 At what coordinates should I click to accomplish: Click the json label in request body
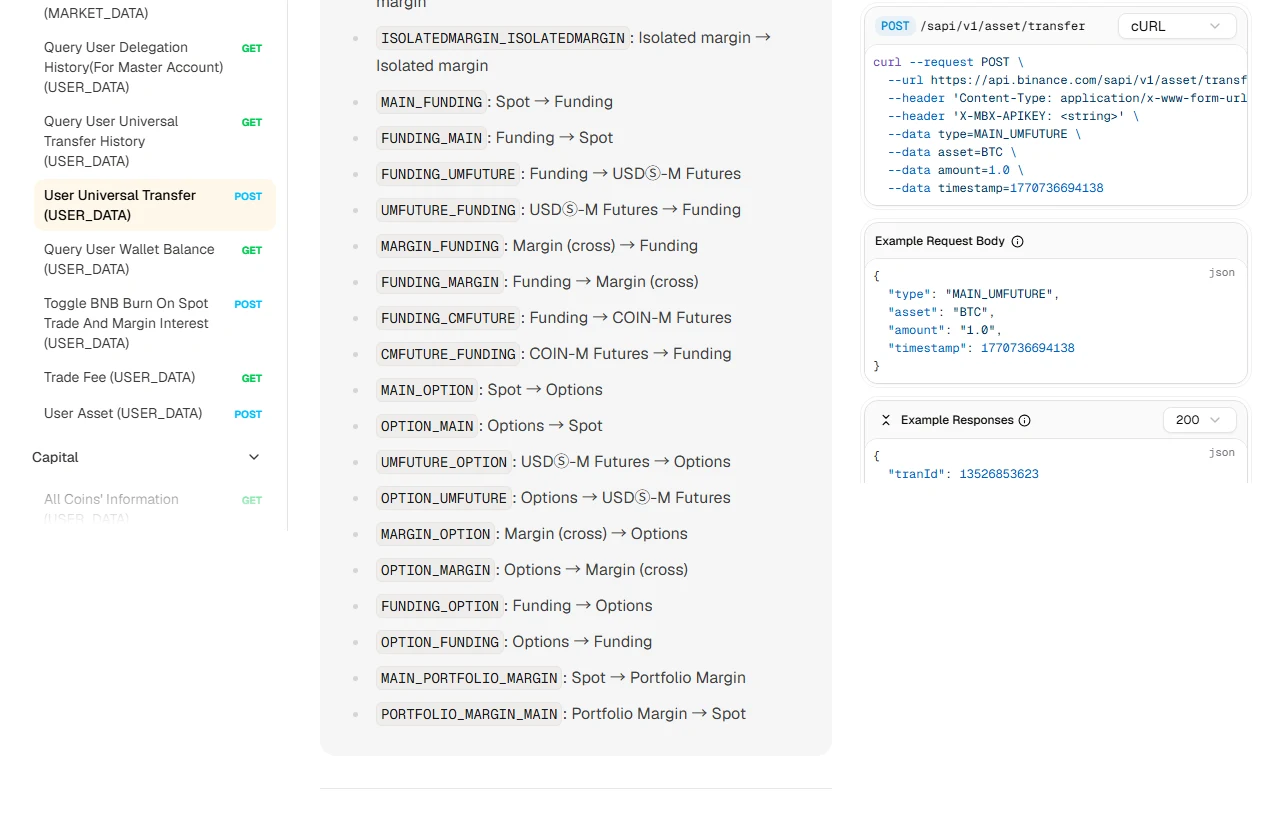(1222, 272)
